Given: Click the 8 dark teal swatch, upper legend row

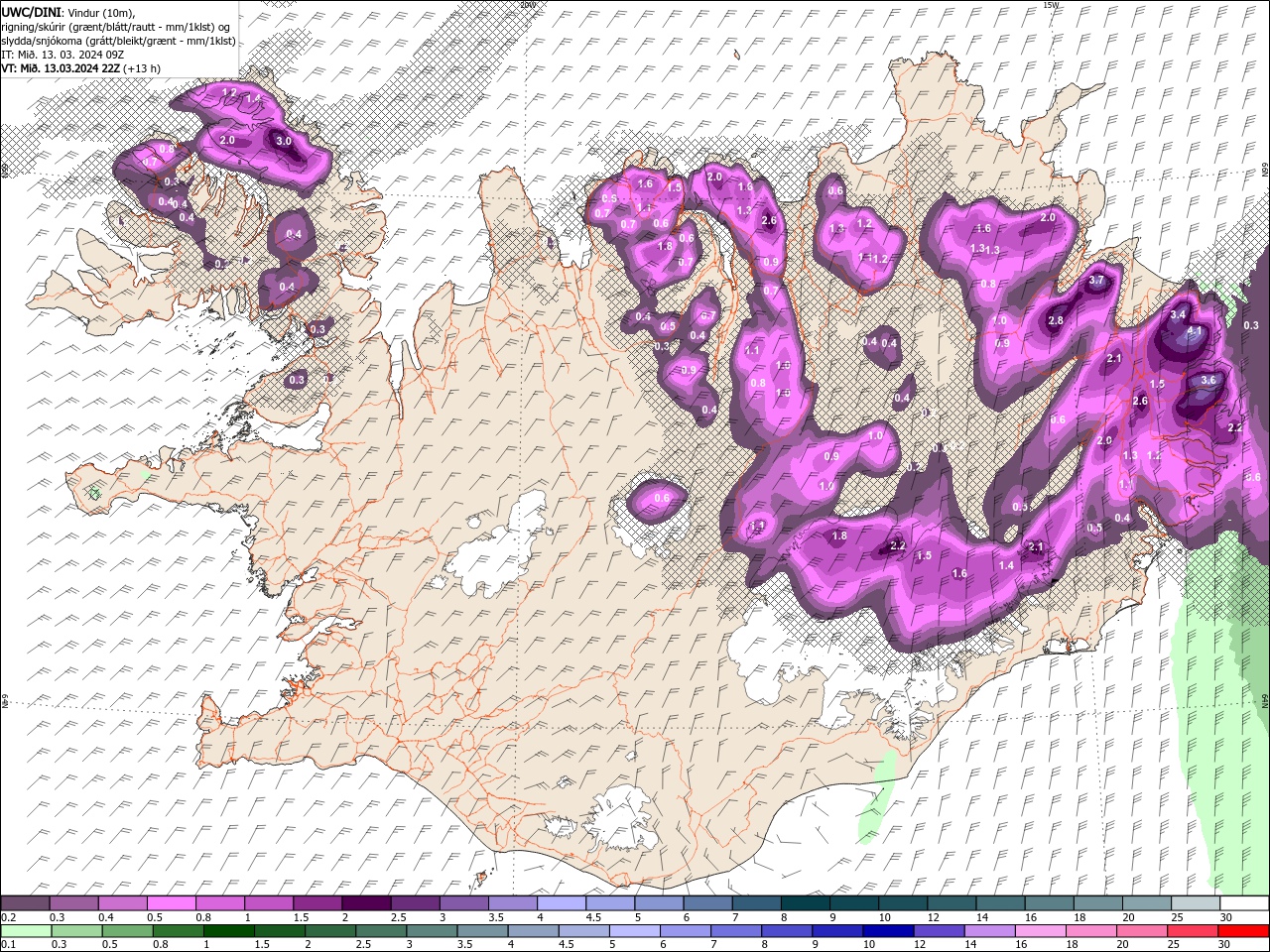Looking at the screenshot, I should pyautogui.click(x=805, y=903).
